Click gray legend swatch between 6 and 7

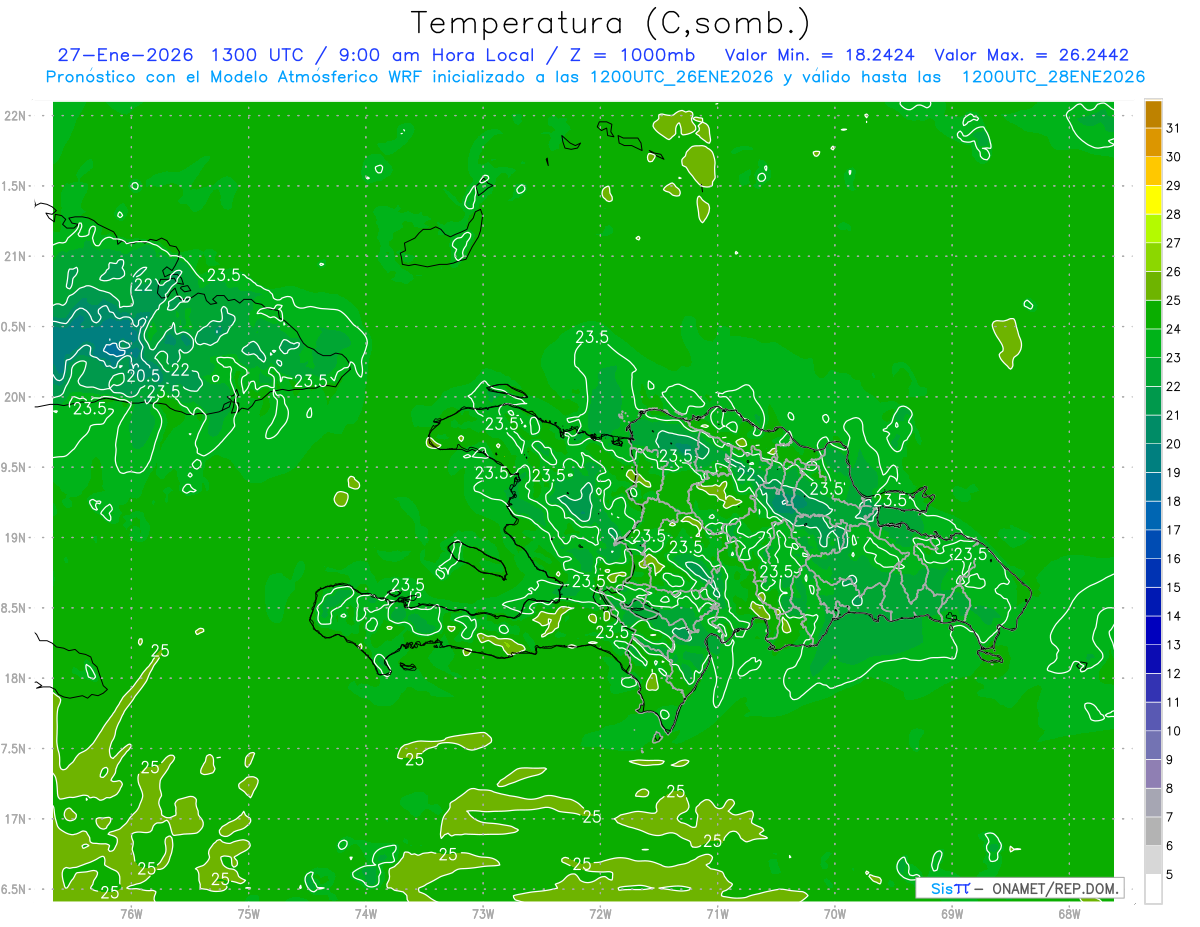click(1153, 831)
